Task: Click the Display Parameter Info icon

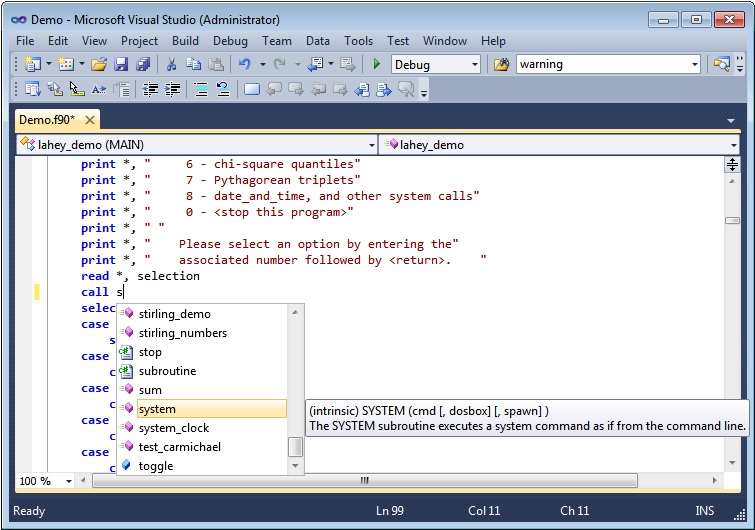Action: point(55,90)
